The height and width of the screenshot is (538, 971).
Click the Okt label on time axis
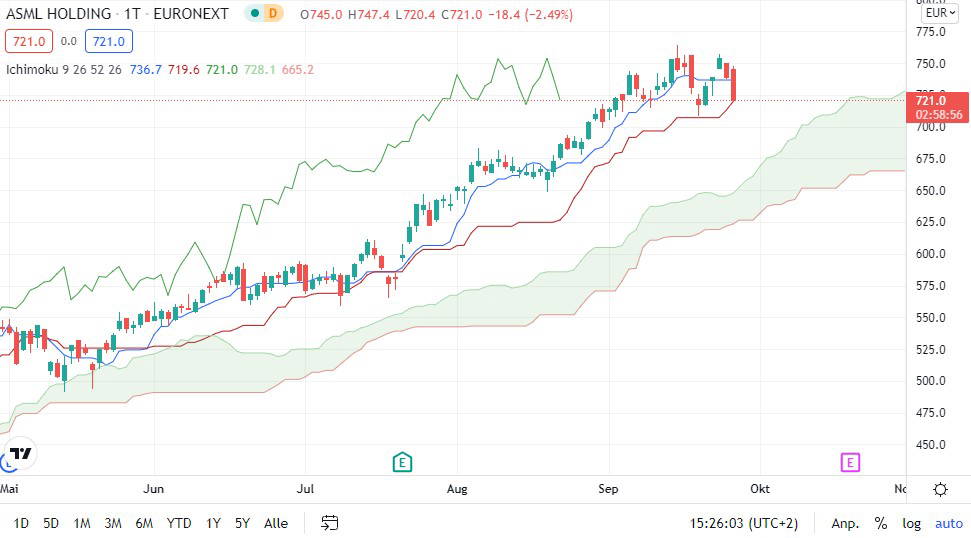pyautogui.click(x=760, y=489)
